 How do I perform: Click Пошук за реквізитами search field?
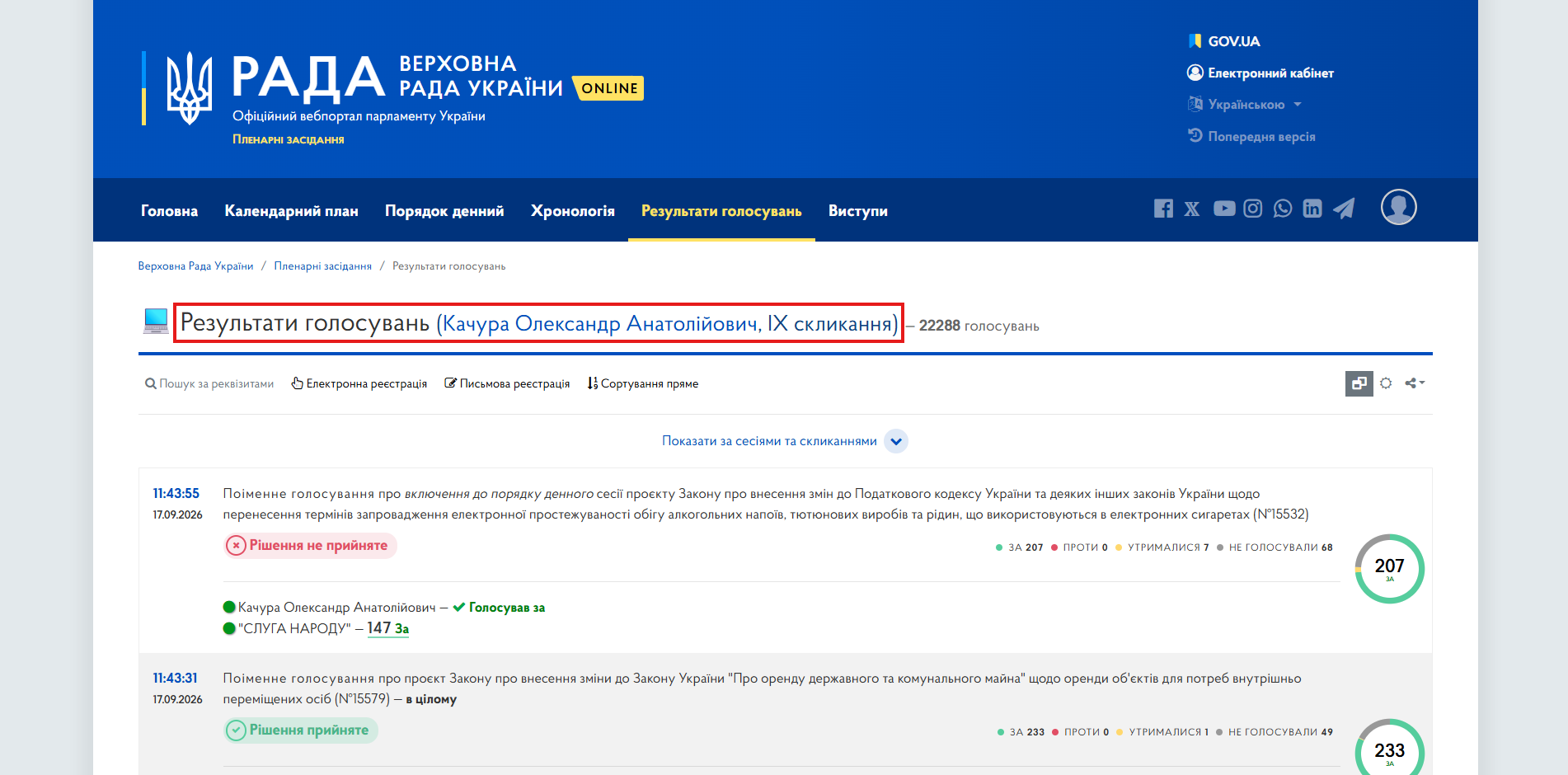pos(209,383)
